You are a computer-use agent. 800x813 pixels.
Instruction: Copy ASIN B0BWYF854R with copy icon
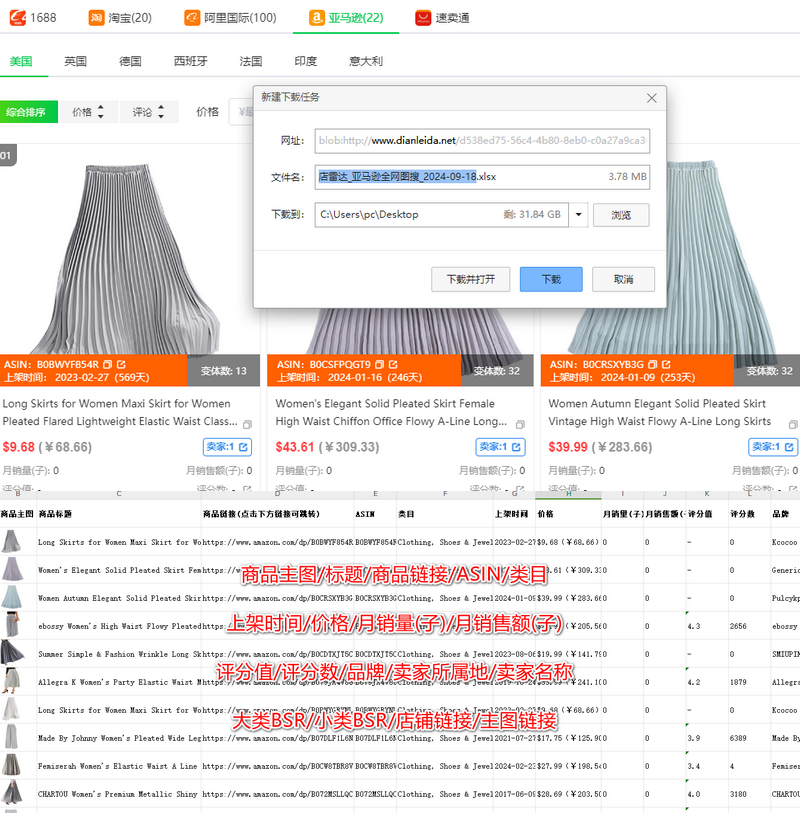106,364
